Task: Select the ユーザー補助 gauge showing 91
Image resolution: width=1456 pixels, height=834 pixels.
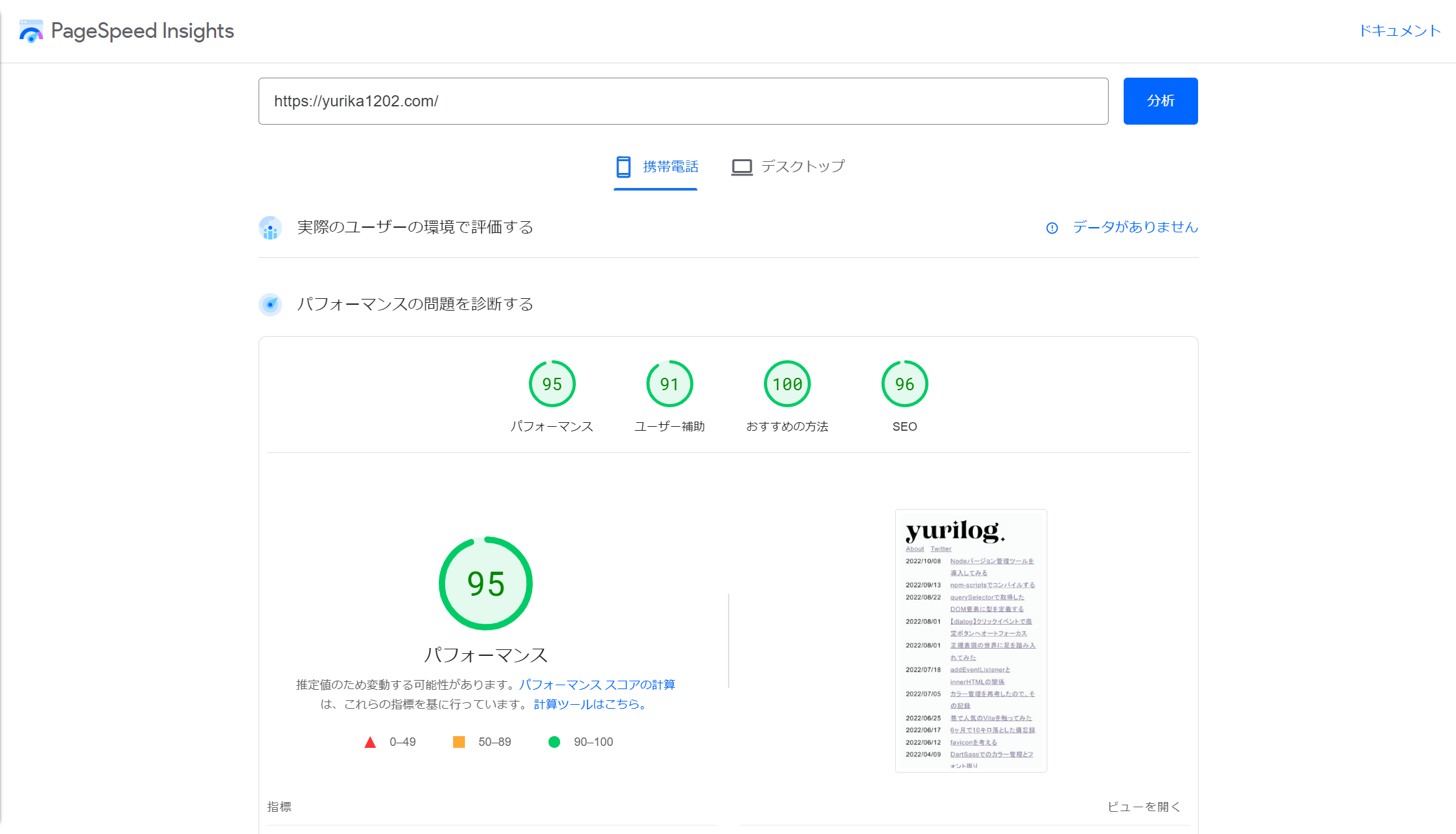Action: [x=669, y=384]
